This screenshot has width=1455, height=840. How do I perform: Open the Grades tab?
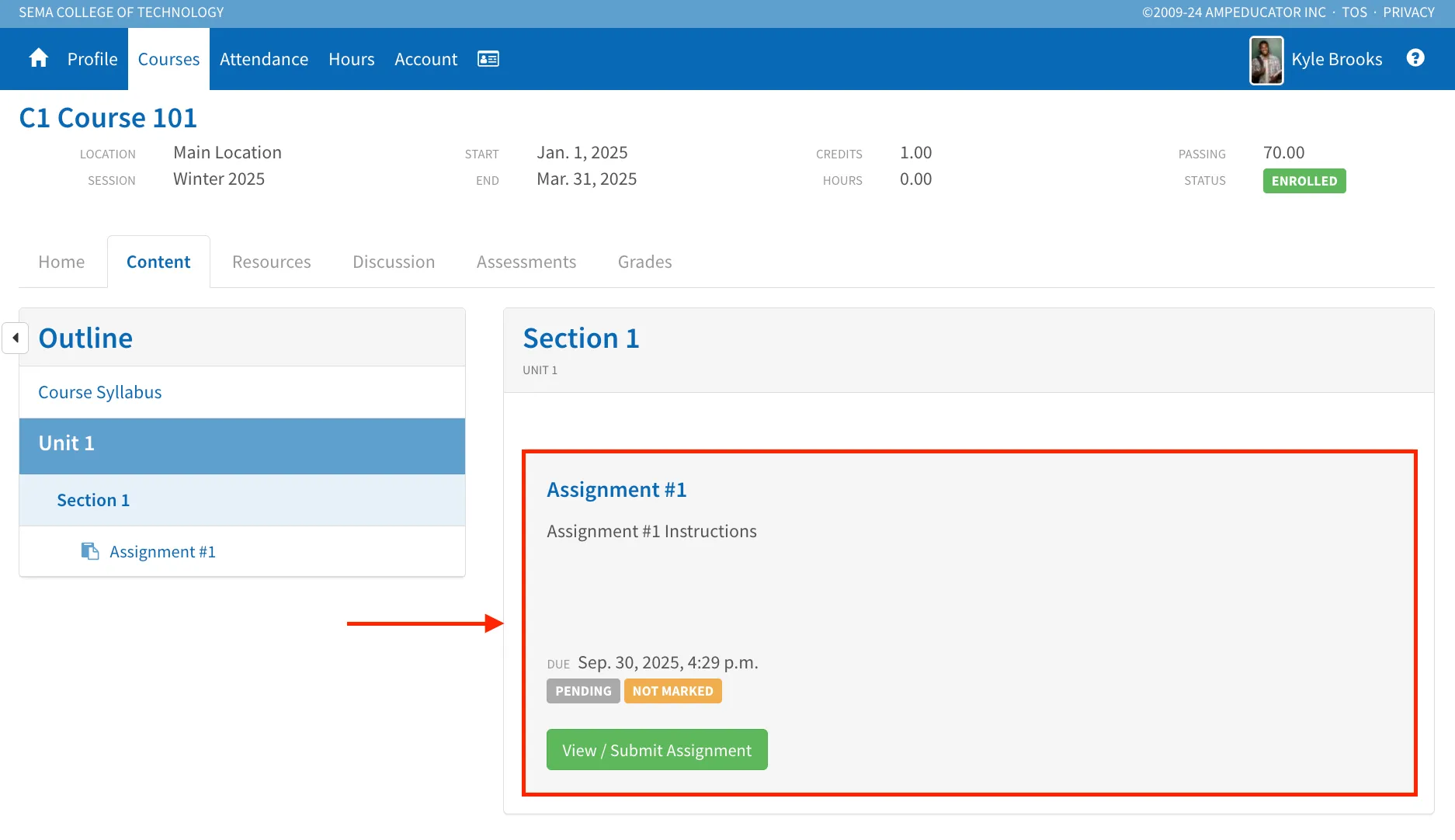click(645, 262)
